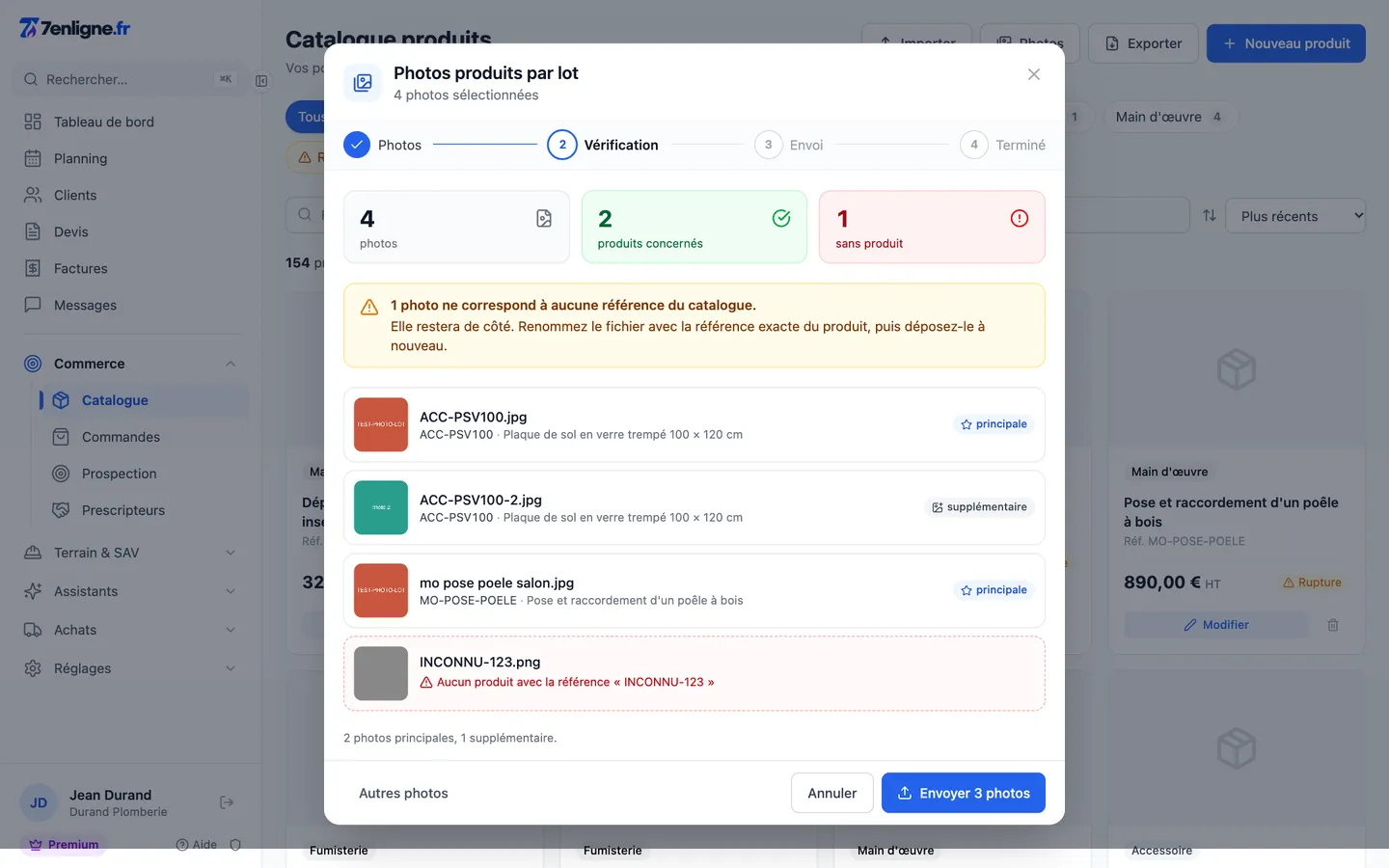Close the Photos produits par lot dialog
1389x868 pixels.
tap(1034, 74)
